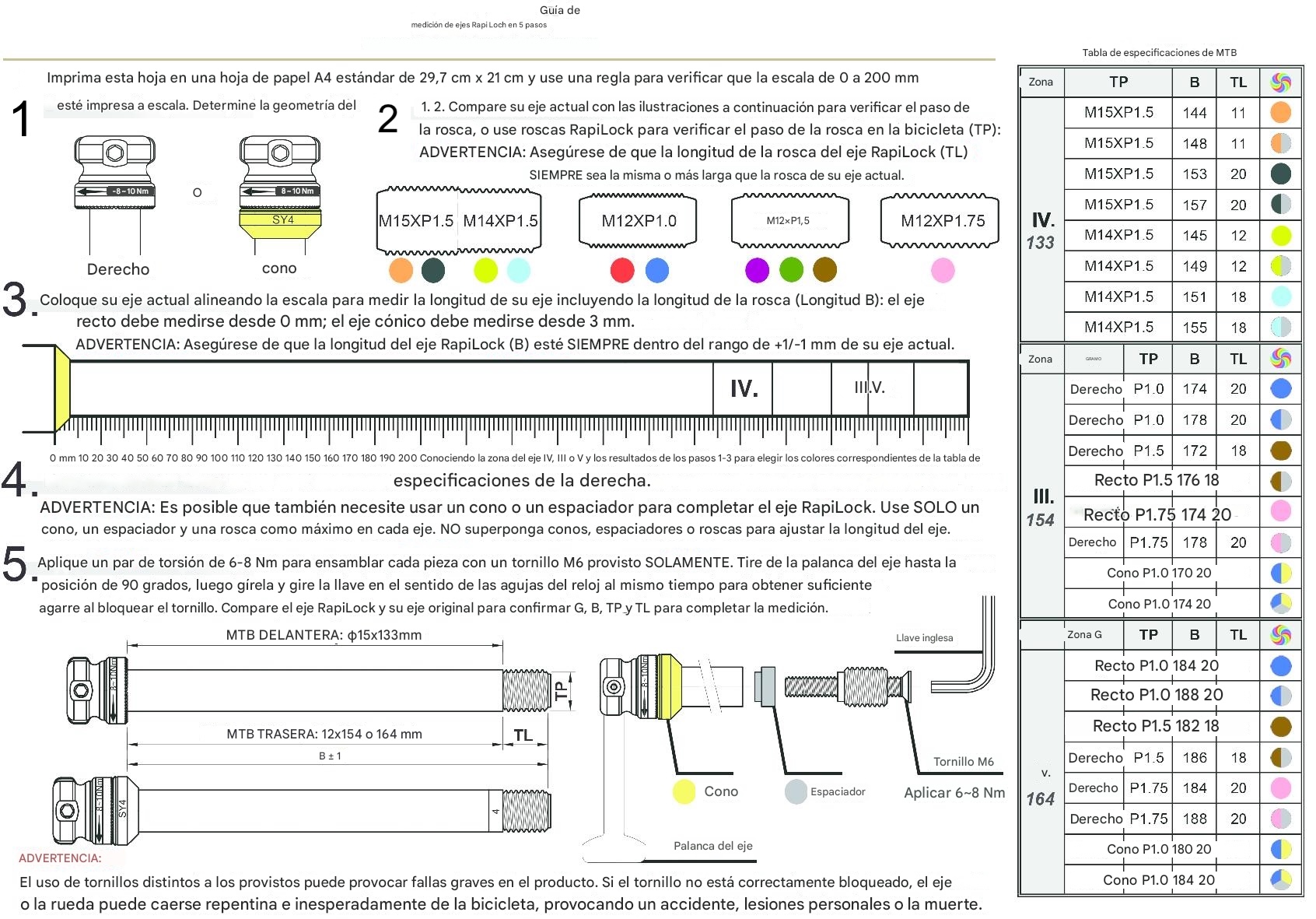Click the pink swatch in the Recto P1.75 174 20 row
The height and width of the screenshot is (919, 1316).
pyautogui.click(x=1280, y=511)
